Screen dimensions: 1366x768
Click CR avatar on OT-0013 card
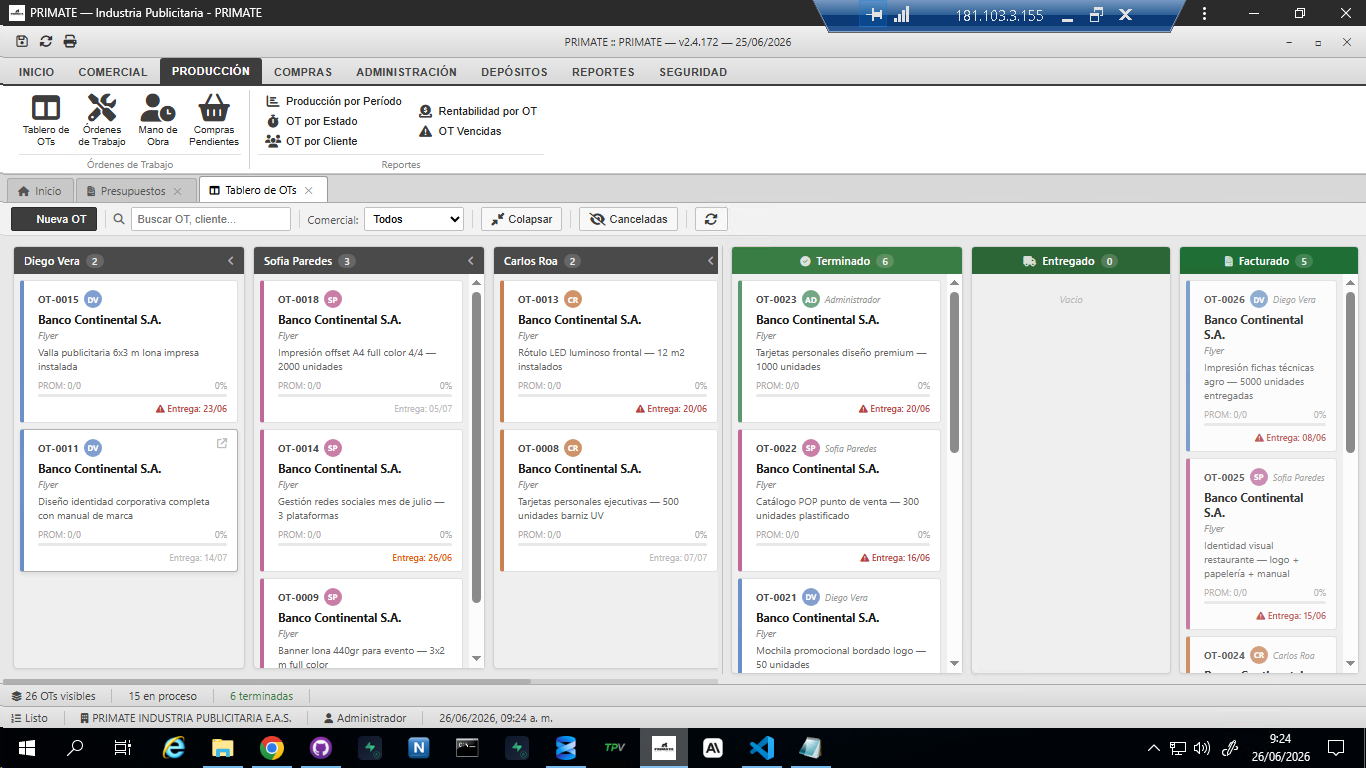573,299
